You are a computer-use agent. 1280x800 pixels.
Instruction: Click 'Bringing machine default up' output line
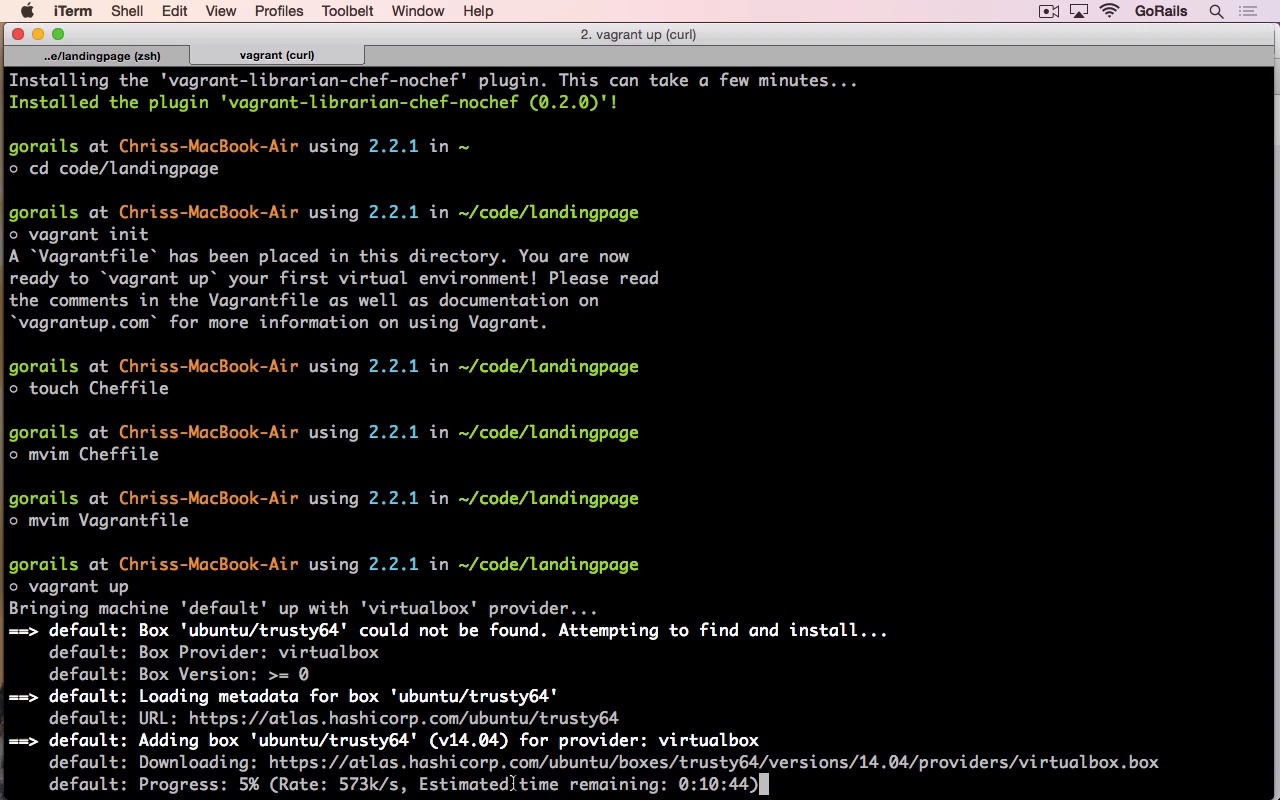[x=304, y=608]
